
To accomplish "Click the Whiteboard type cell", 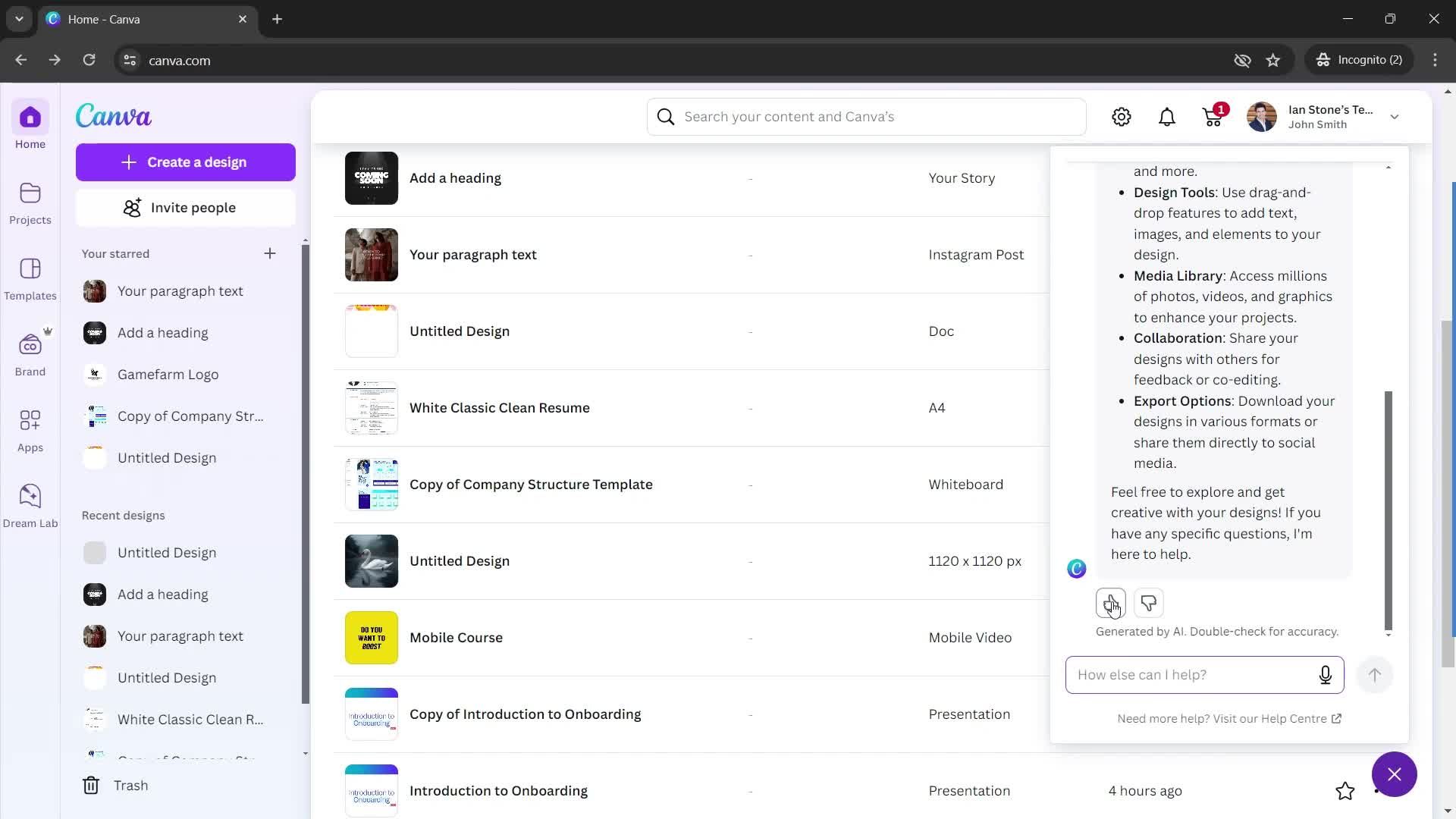I will (965, 485).
